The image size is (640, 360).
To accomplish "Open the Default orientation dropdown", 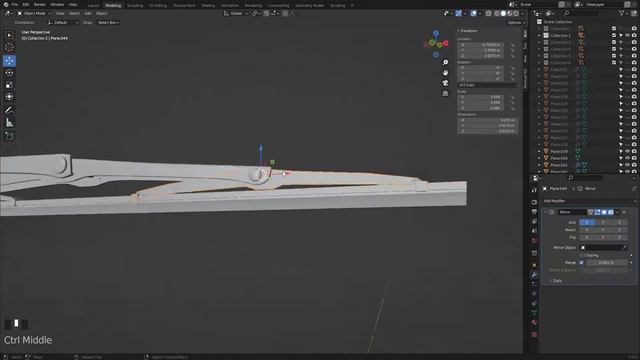I will coord(62,23).
